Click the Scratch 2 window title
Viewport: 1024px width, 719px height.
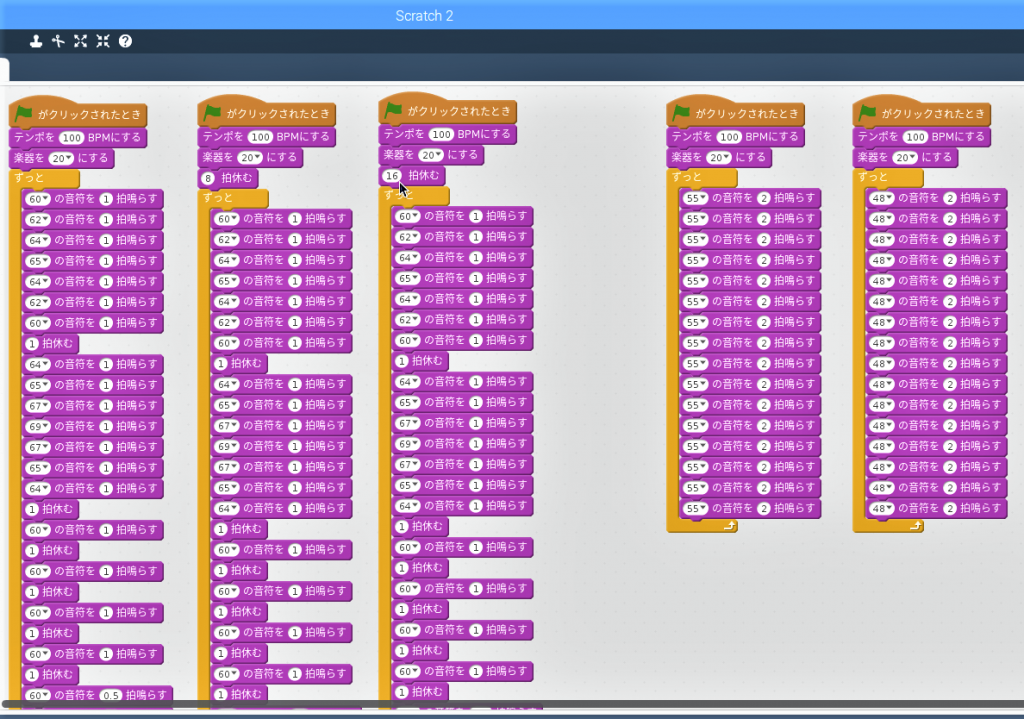coord(424,16)
